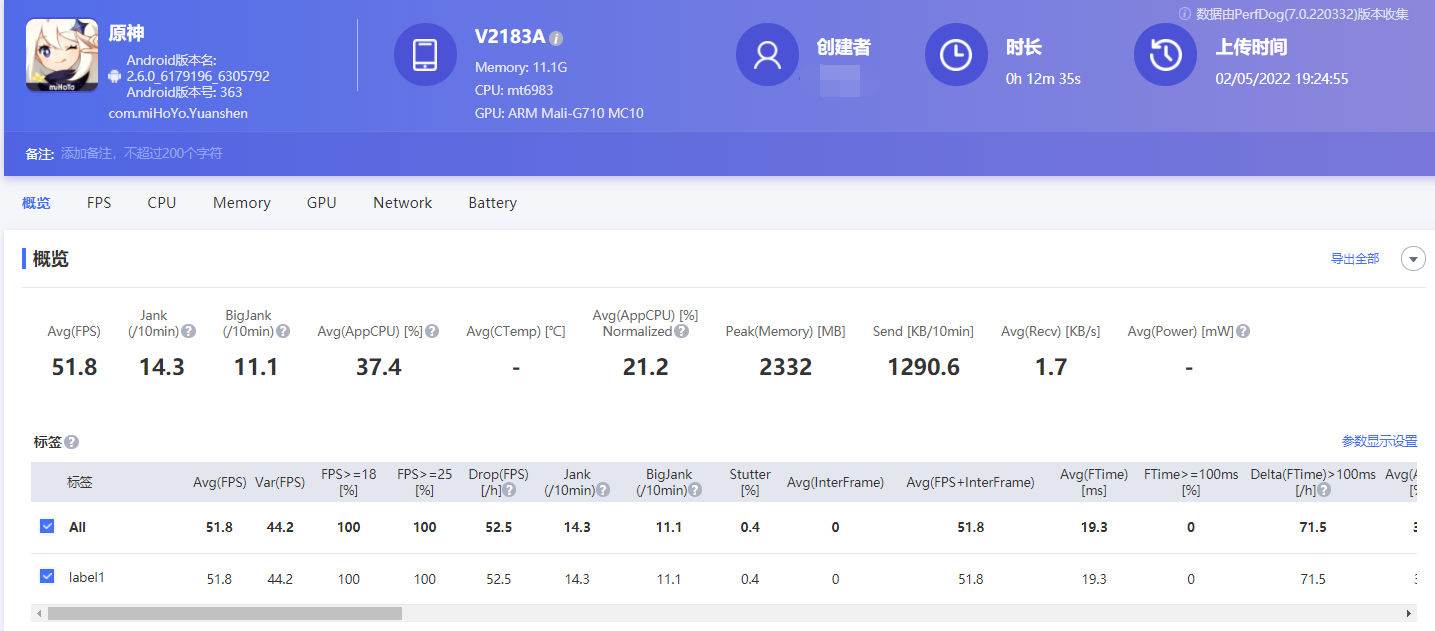The height and width of the screenshot is (631, 1435).
Task: Click the phone device icon
Action: 425,54
